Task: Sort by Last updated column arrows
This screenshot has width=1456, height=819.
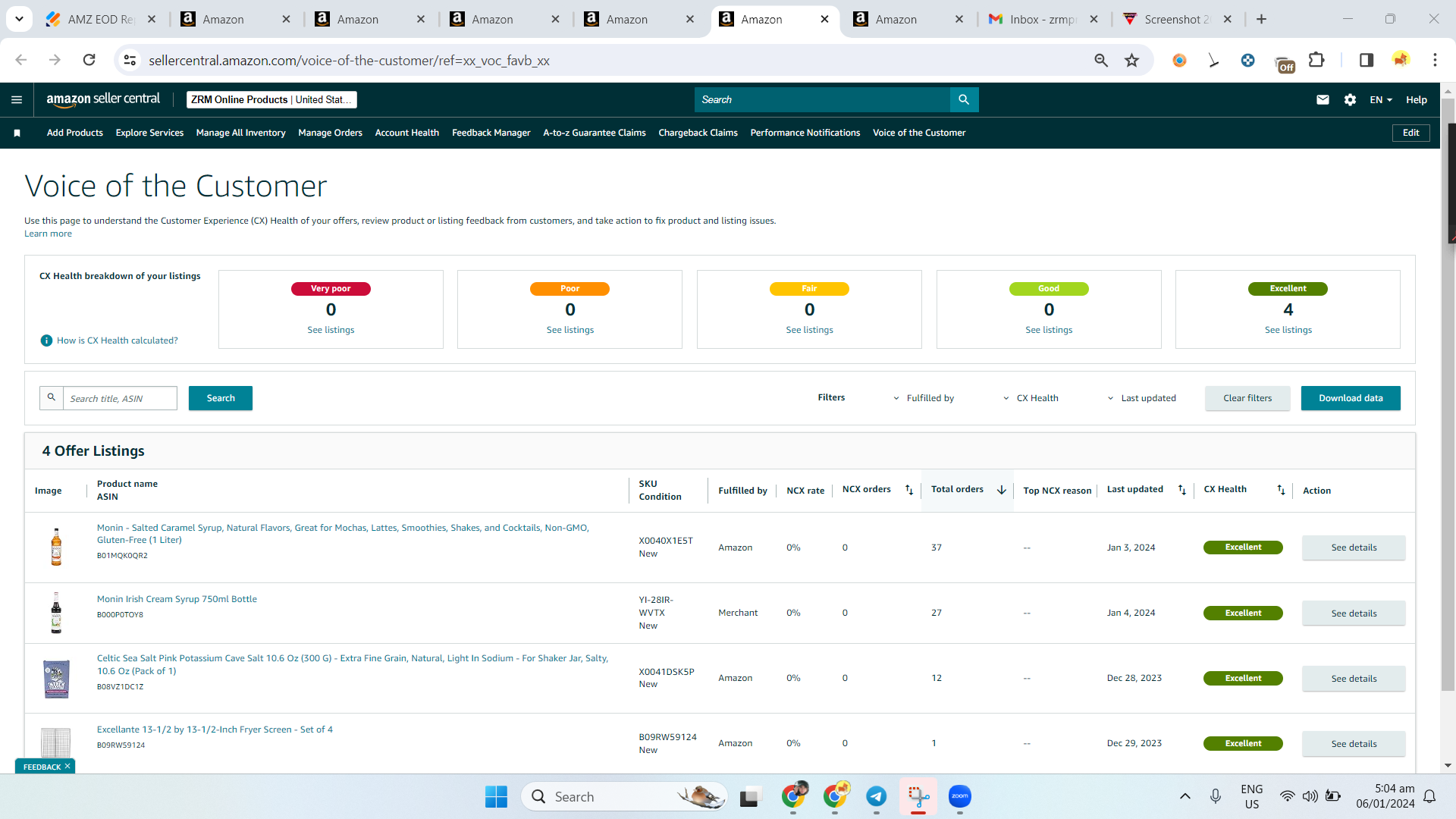Action: click(x=1181, y=490)
